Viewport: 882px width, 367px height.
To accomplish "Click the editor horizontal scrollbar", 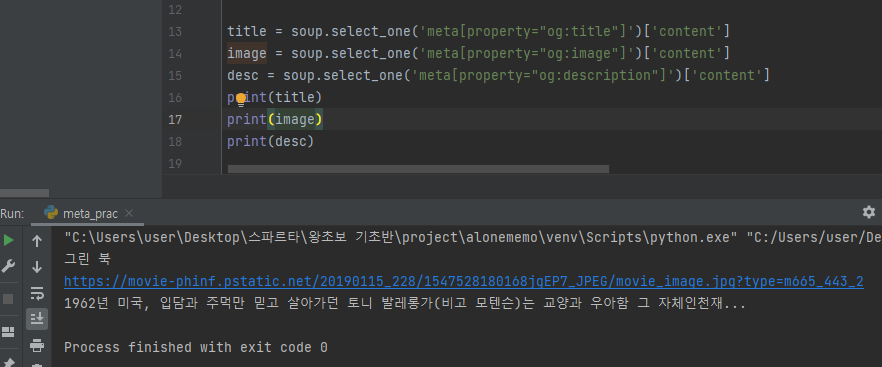I will click(x=418, y=169).
